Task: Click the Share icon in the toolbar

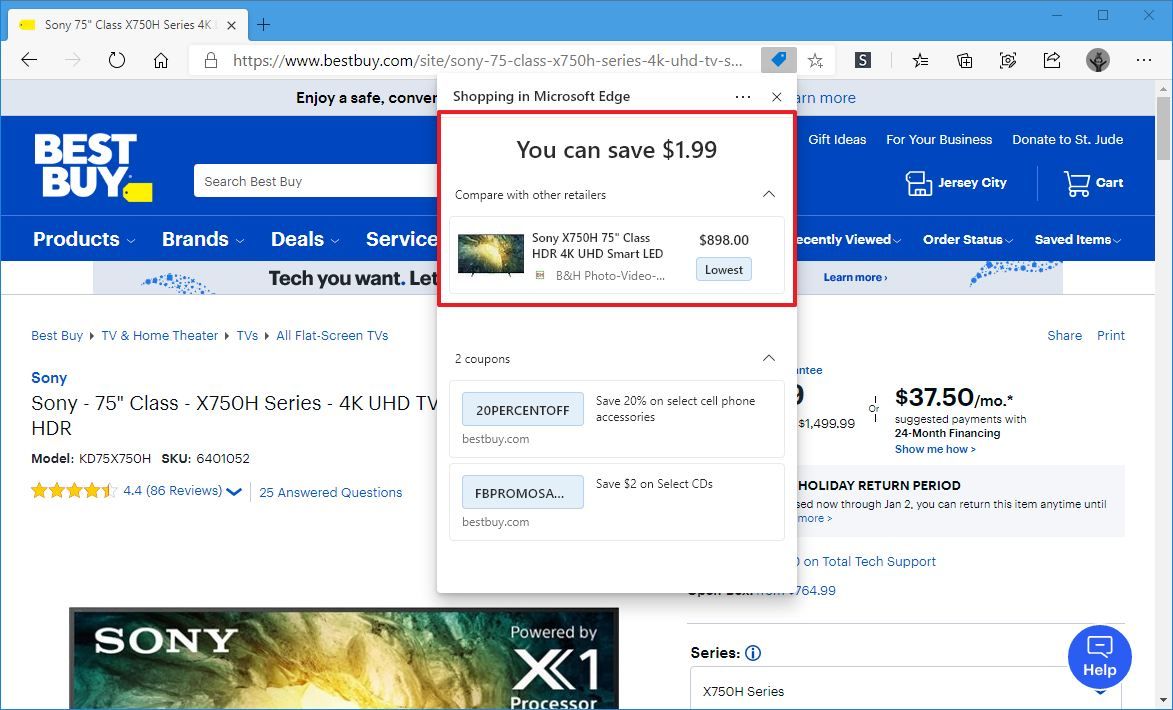Action: click(x=1051, y=59)
